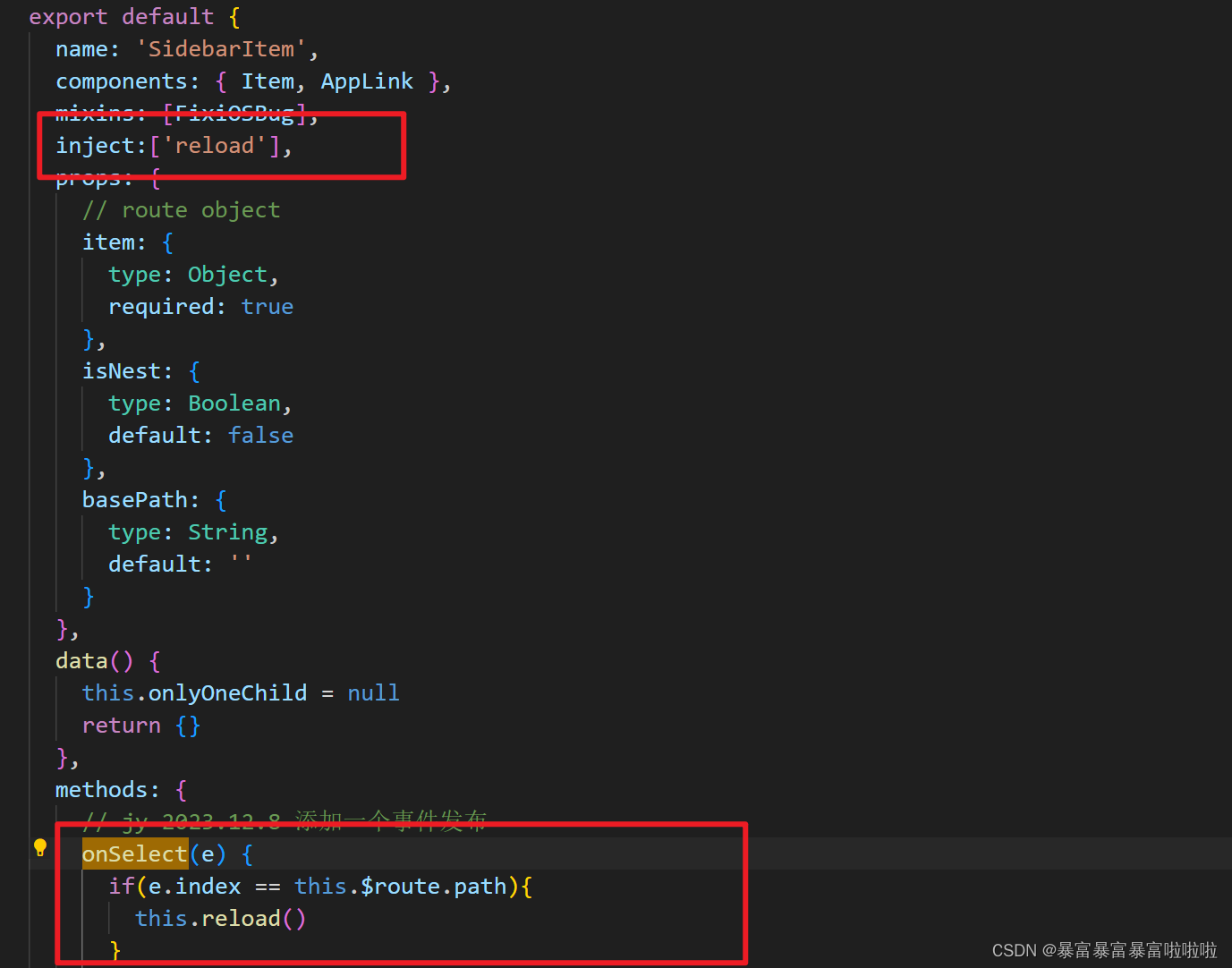Click the 'return {}' statement
Image resolution: width=1232 pixels, height=968 pixels.
pos(141,726)
